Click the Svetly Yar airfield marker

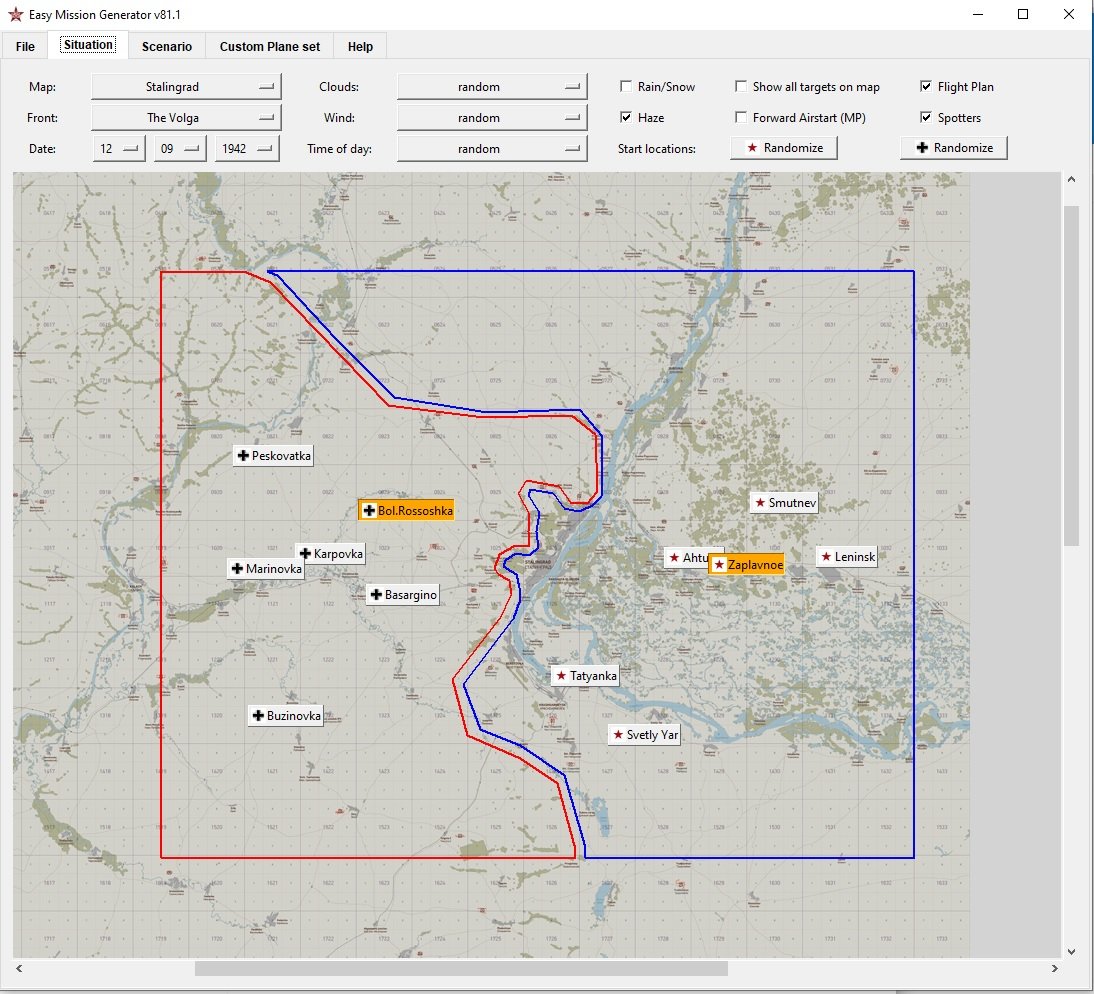coord(644,735)
